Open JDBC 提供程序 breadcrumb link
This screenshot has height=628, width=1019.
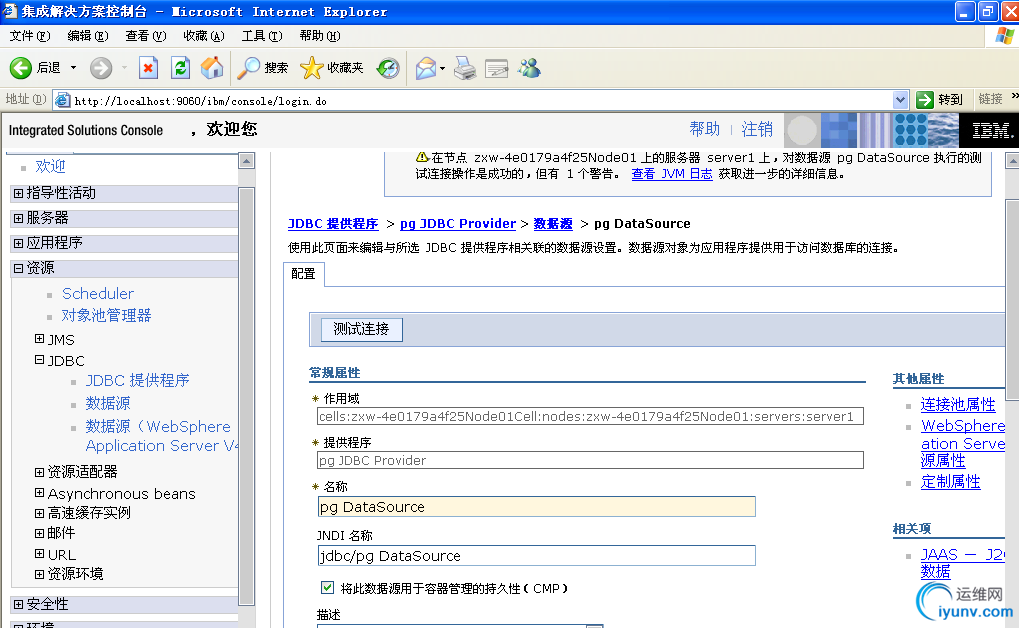pos(333,224)
